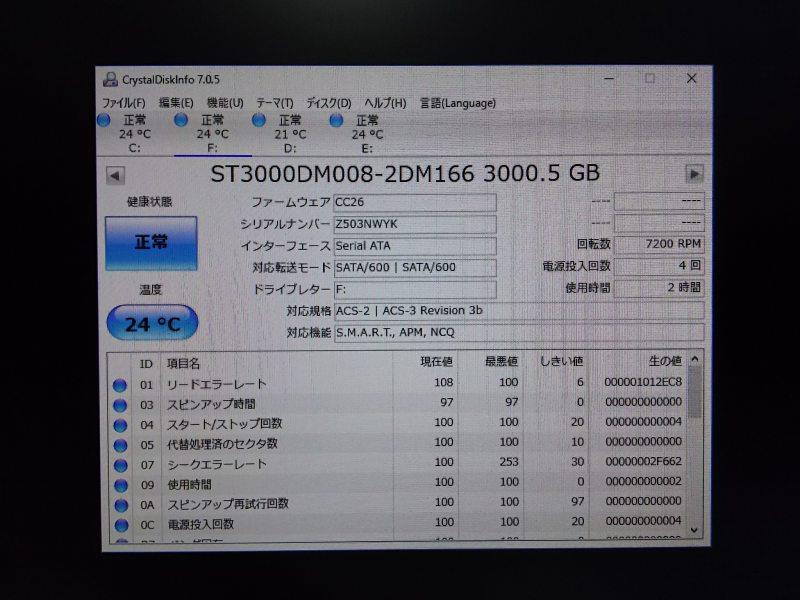Select the シークエラーレート attribute row

pos(398,463)
